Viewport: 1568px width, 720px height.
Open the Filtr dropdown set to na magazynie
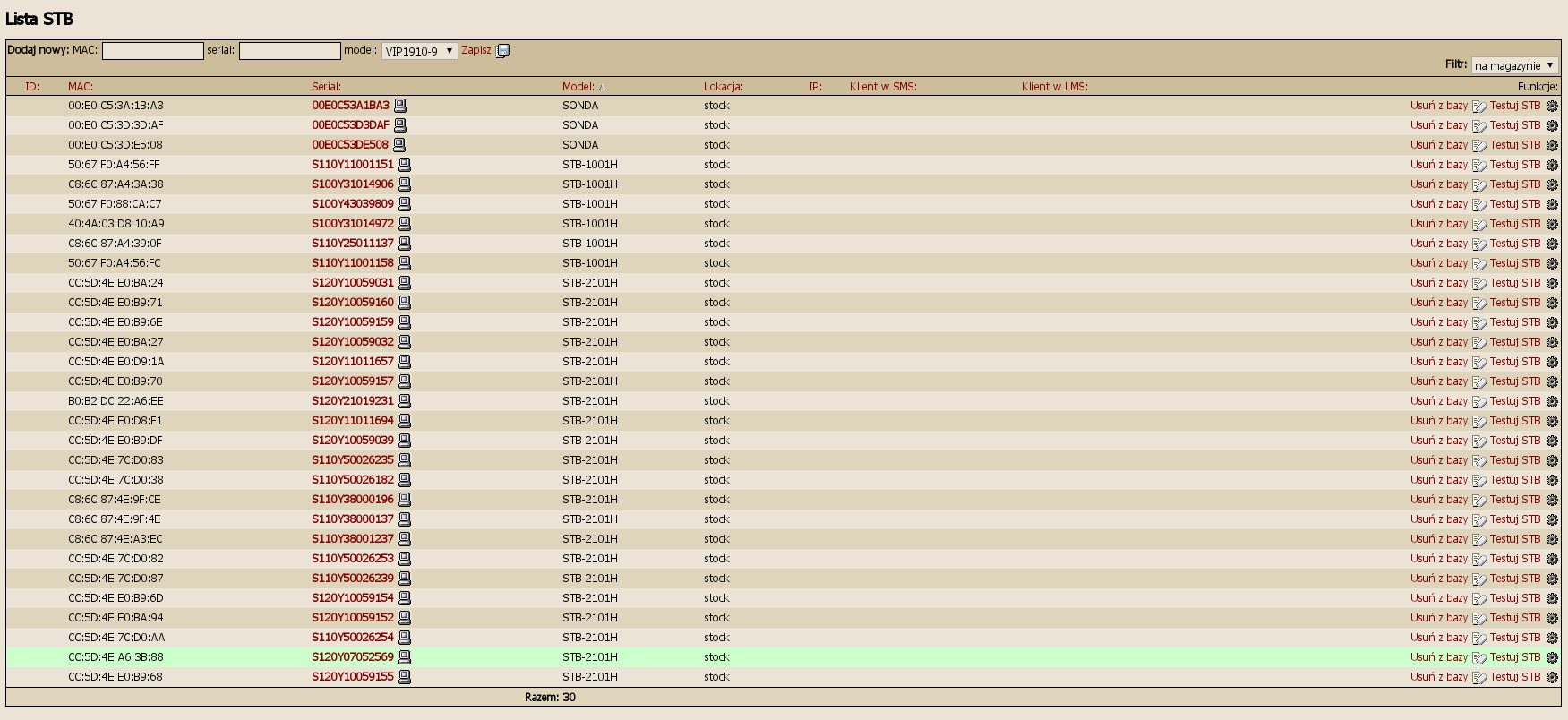click(1514, 65)
